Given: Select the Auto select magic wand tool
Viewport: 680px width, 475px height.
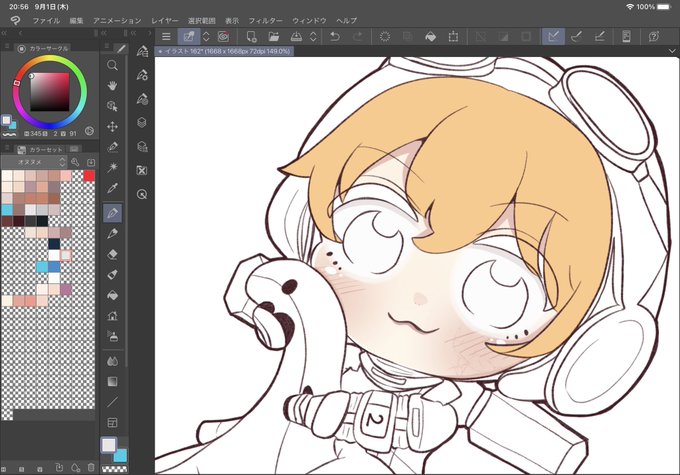Looking at the screenshot, I should (x=112, y=167).
